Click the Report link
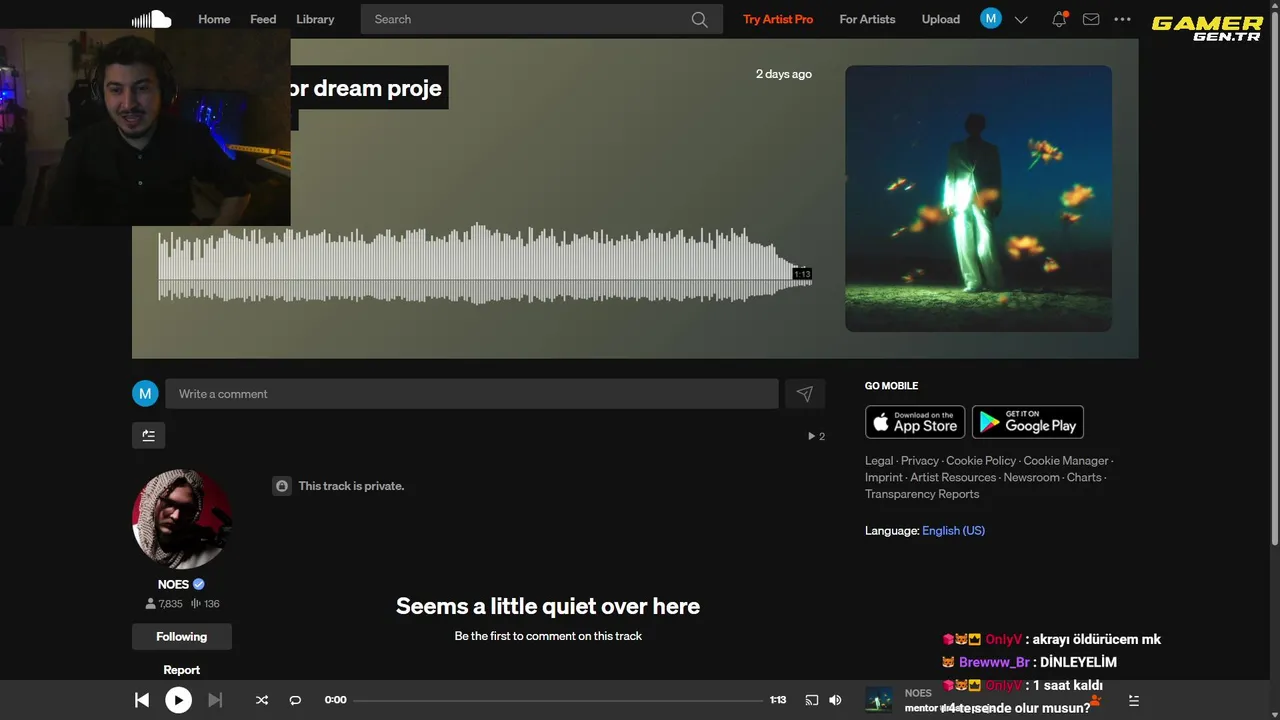Screen dimensions: 1280x720 (181, 670)
